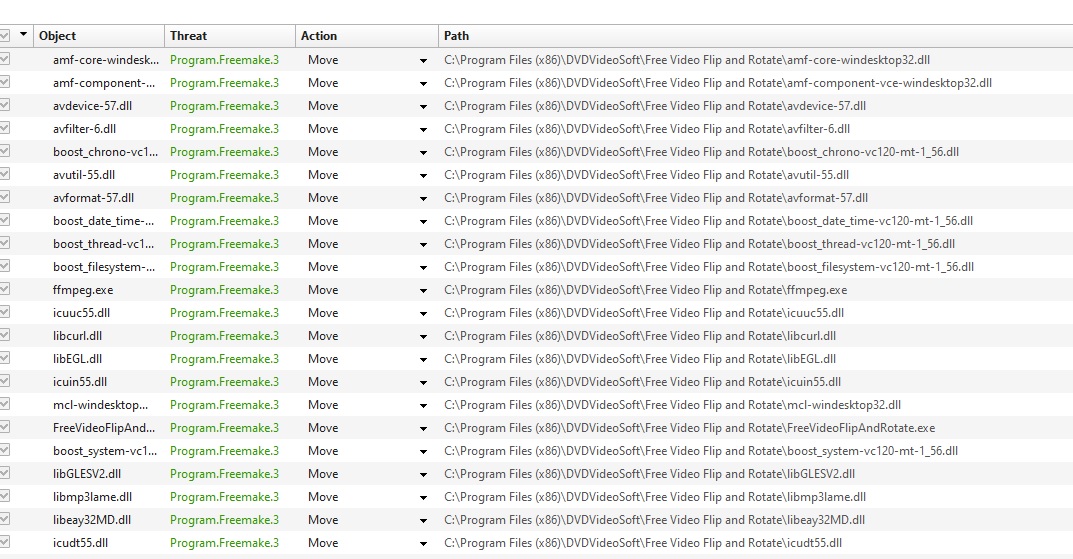Screen dimensions: 1073x559
Task: Open Program.Freemake.3 threat link for icuuc55.dll
Action: [x=224, y=313]
